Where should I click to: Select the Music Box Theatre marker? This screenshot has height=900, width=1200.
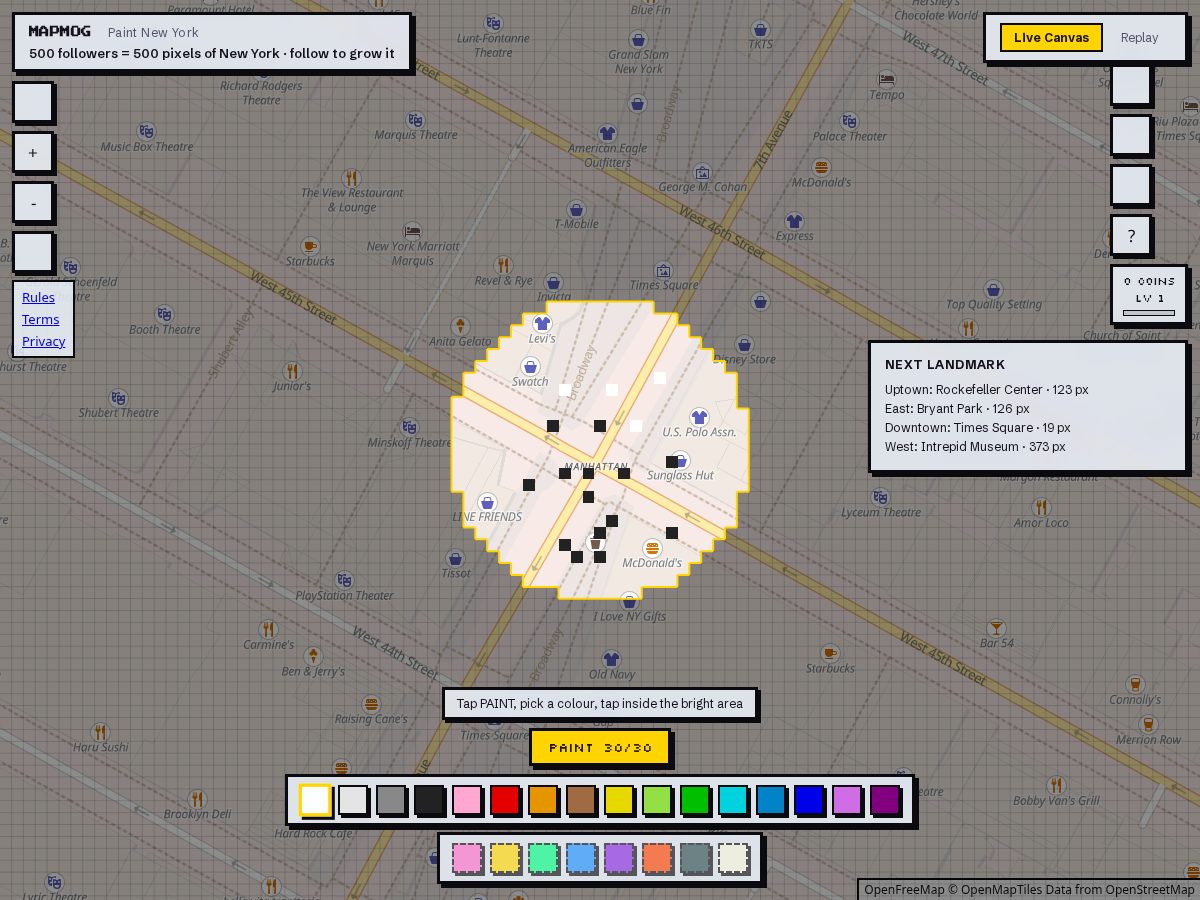click(146, 131)
